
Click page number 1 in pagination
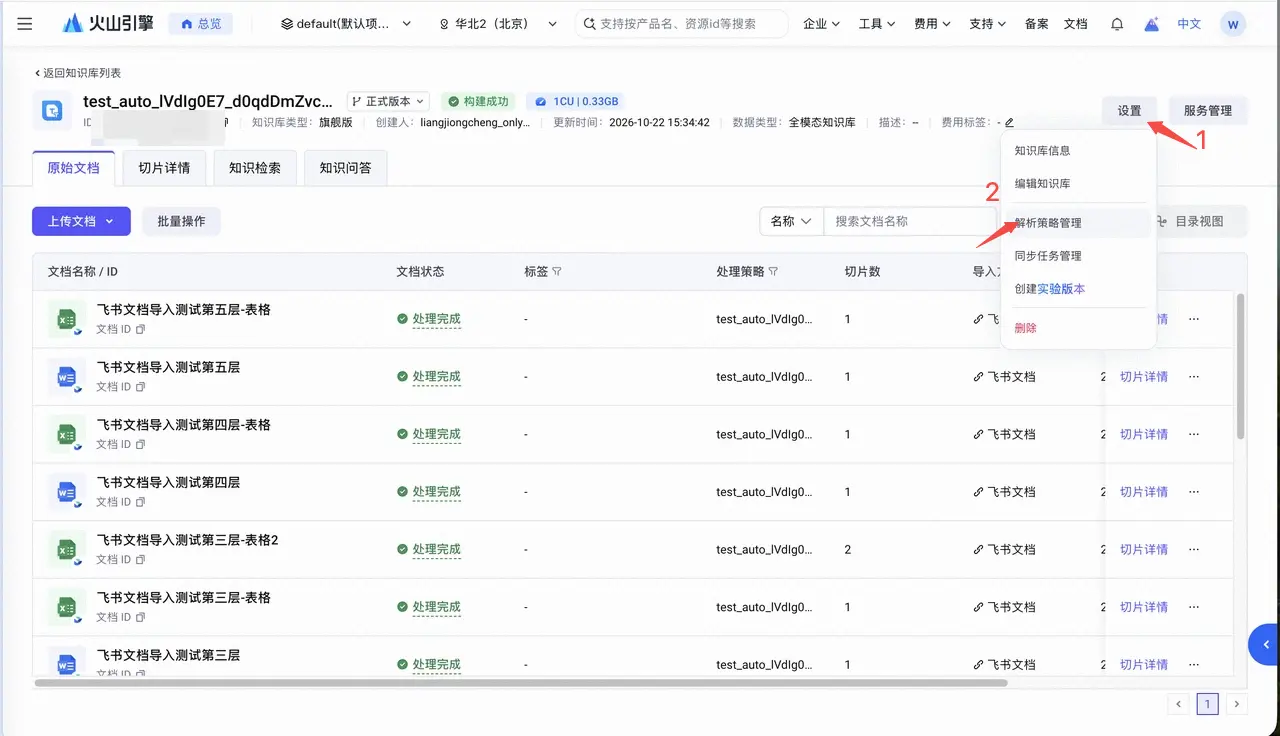click(1207, 704)
